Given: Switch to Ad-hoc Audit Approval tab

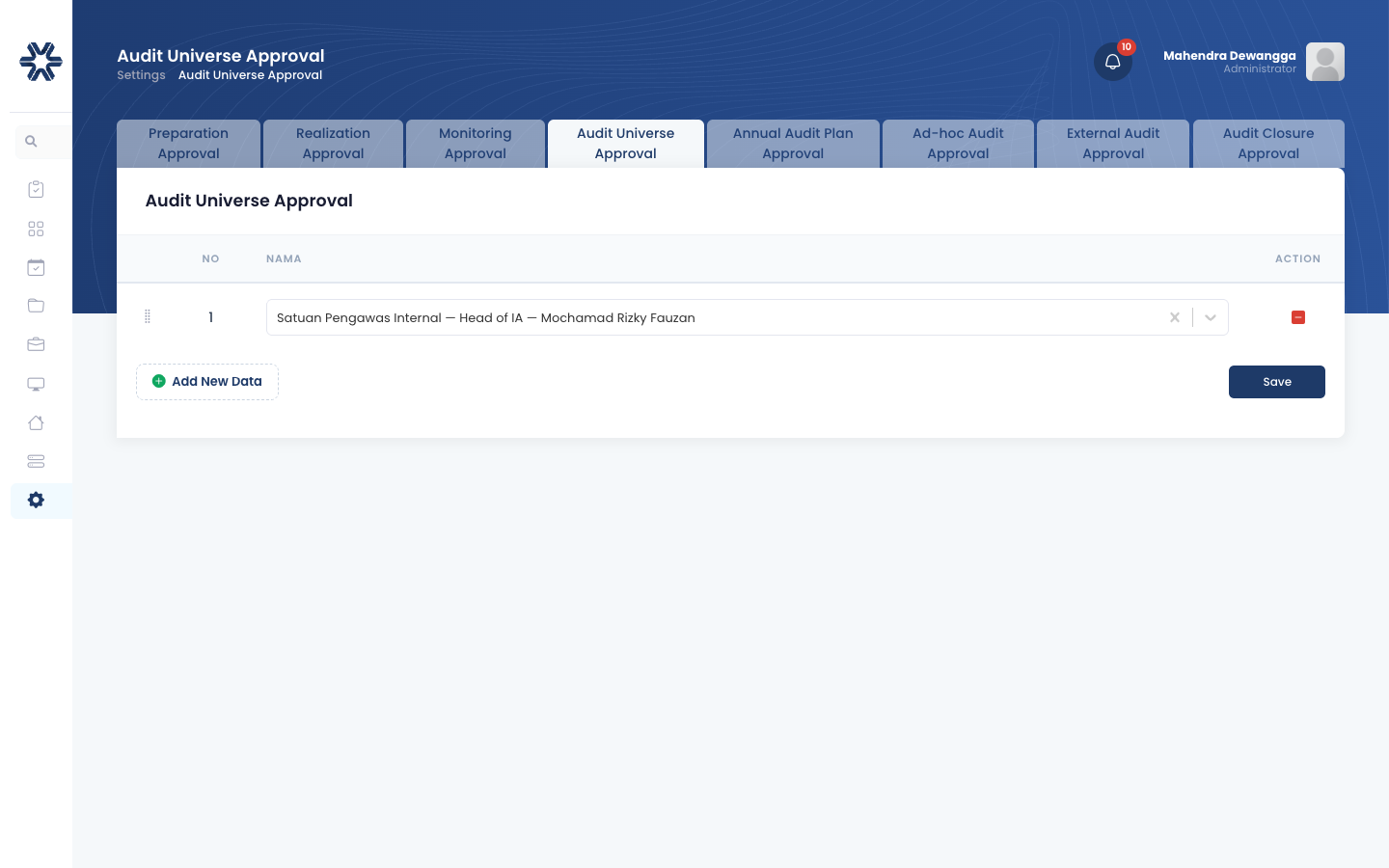Looking at the screenshot, I should (x=958, y=144).
